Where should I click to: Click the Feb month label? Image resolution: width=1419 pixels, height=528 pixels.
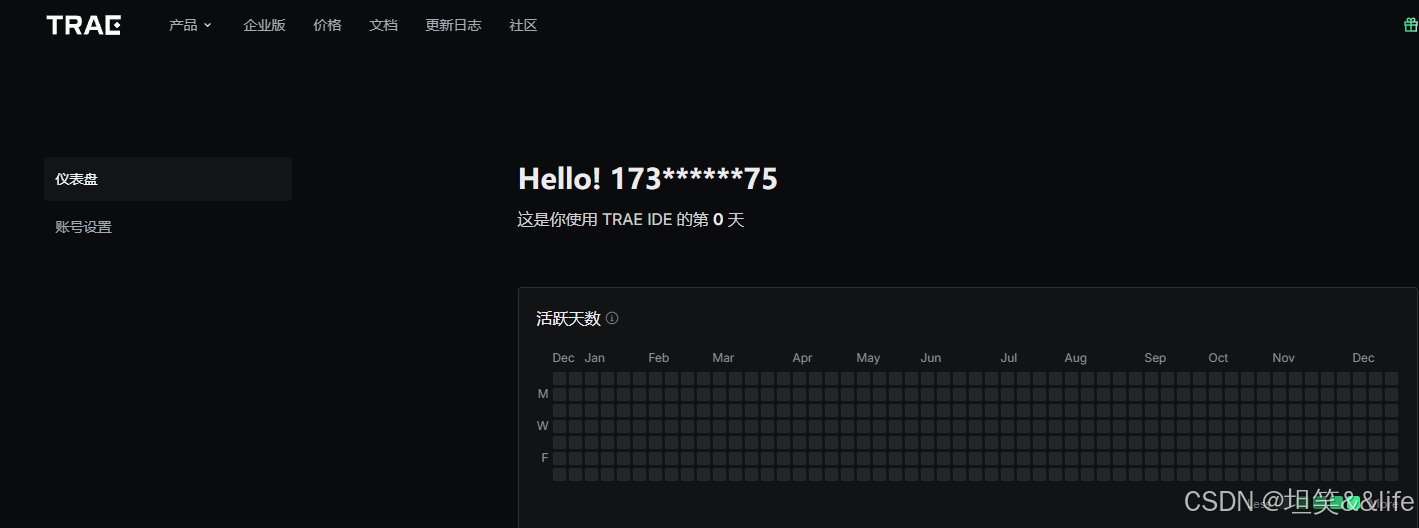658,358
